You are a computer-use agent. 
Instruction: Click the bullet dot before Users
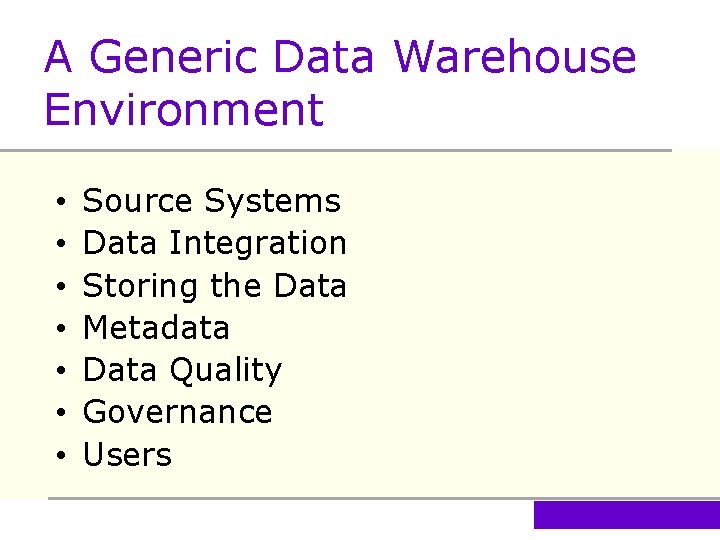[61, 457]
